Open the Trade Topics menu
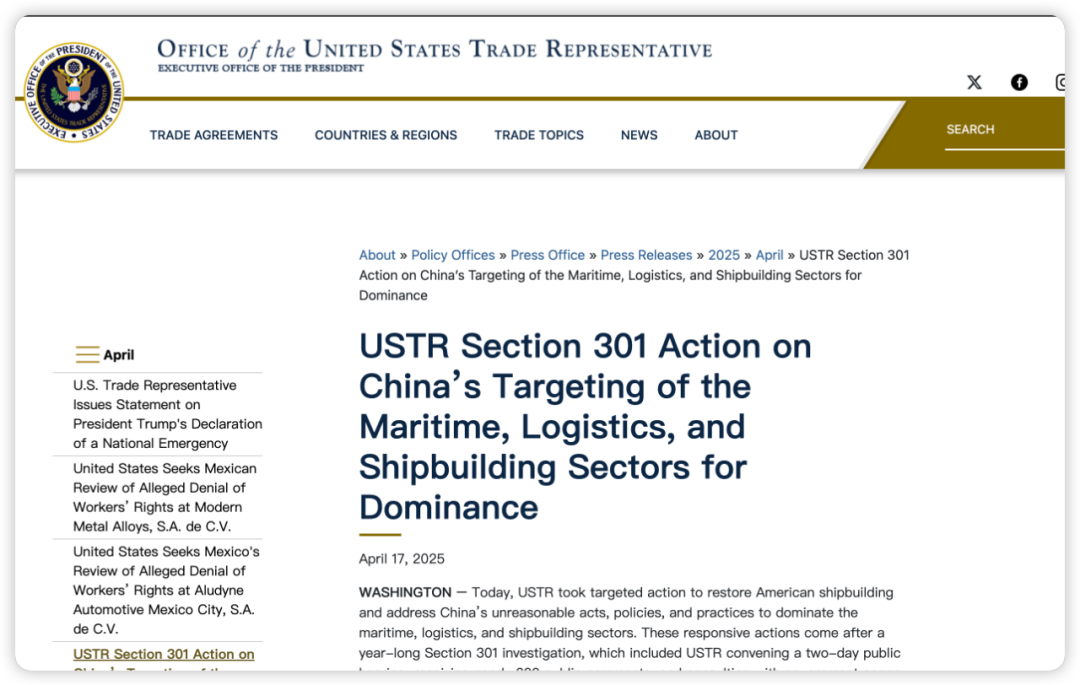 [539, 135]
